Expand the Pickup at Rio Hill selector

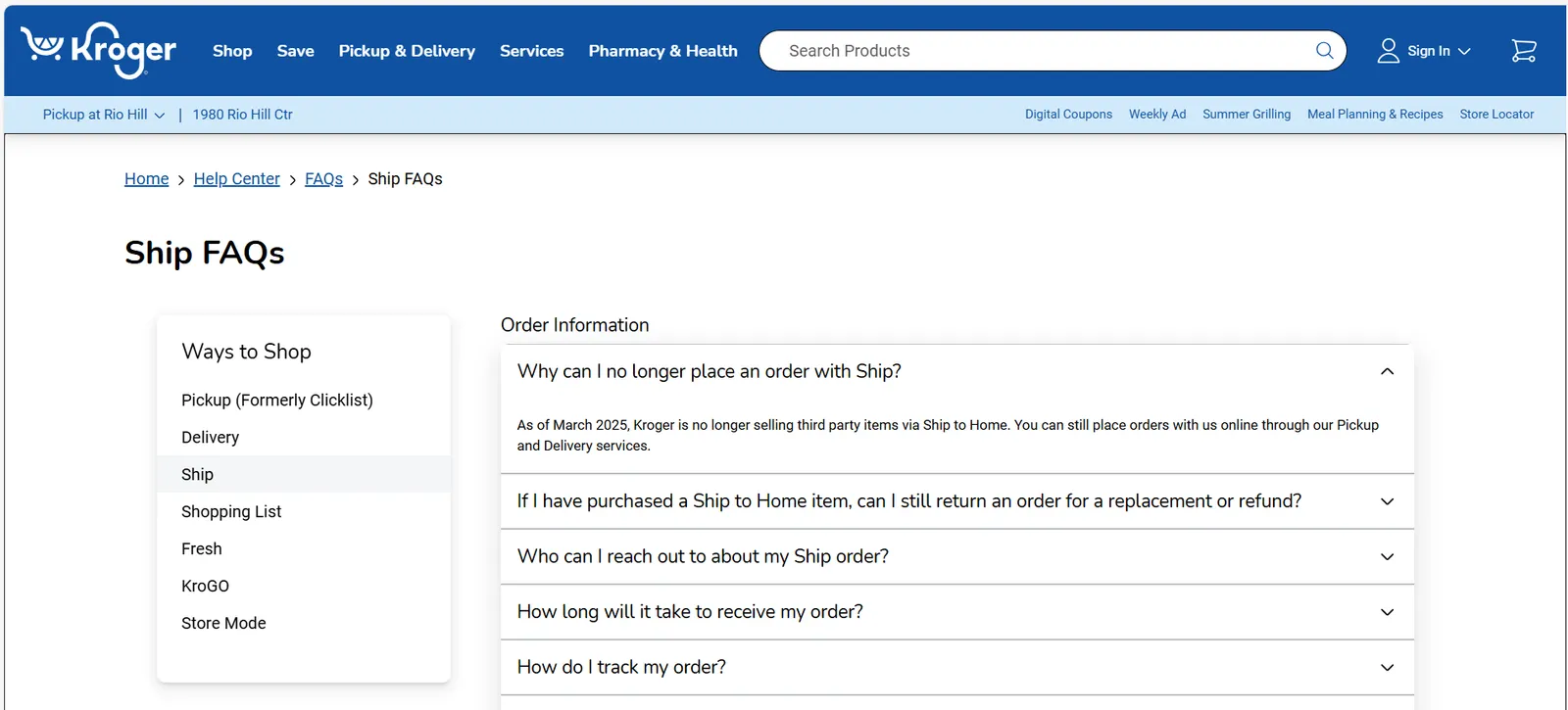(x=104, y=115)
